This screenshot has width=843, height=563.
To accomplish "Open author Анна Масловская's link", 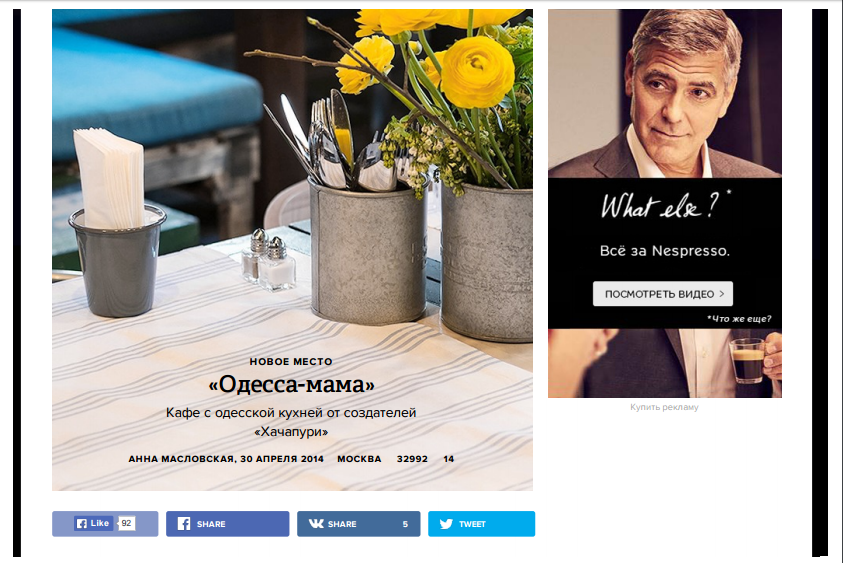I will pyautogui.click(x=181, y=459).
